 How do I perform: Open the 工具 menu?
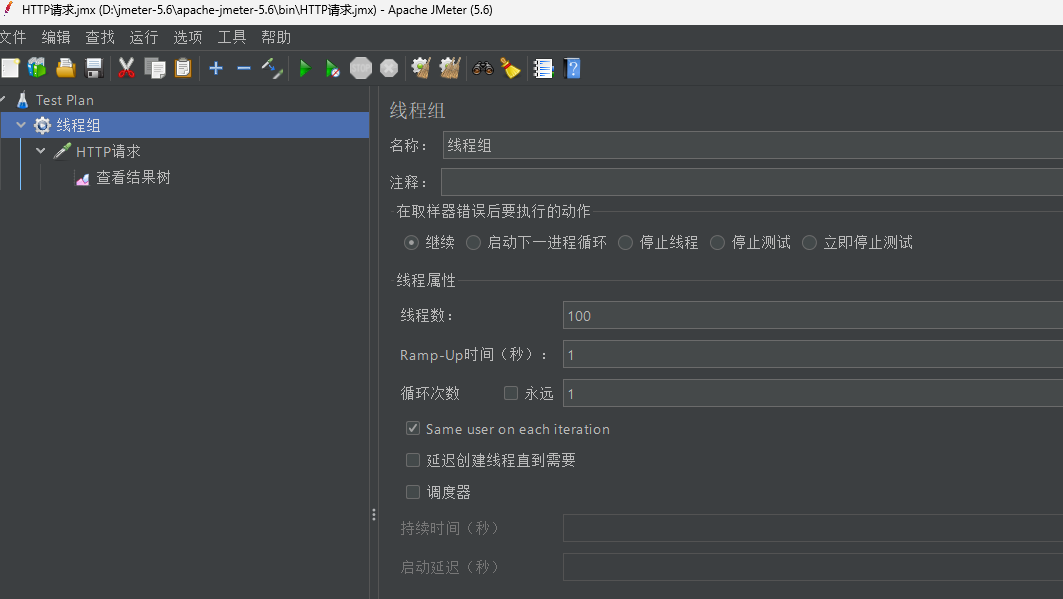click(x=232, y=37)
